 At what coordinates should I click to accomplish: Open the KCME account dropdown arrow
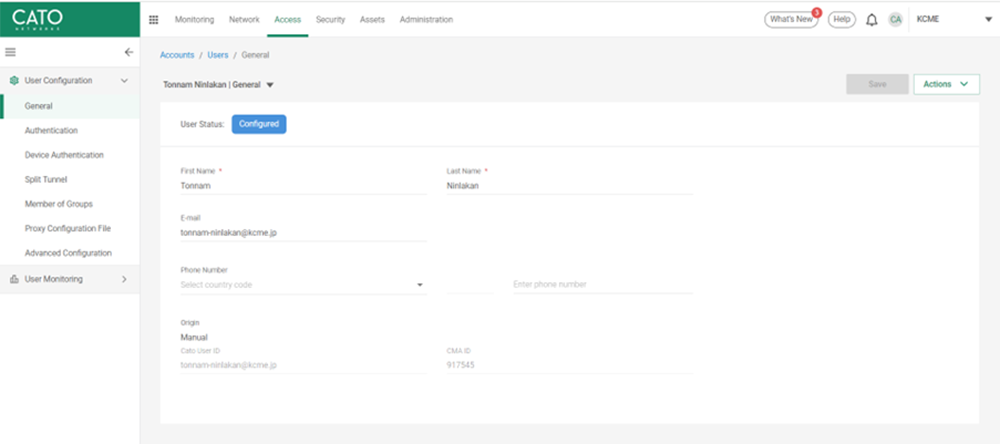(x=989, y=20)
